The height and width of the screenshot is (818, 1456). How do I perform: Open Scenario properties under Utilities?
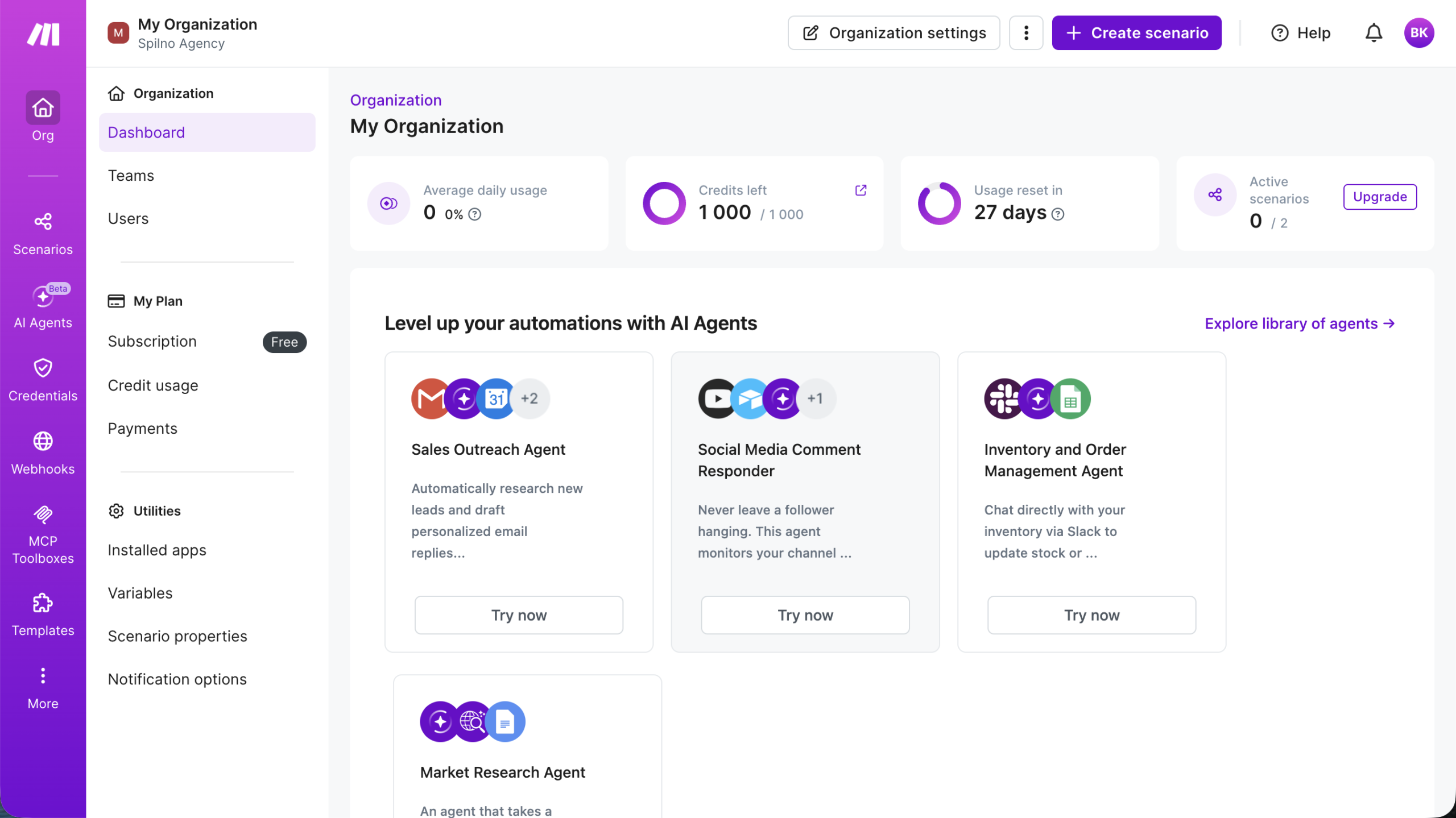click(207, 637)
